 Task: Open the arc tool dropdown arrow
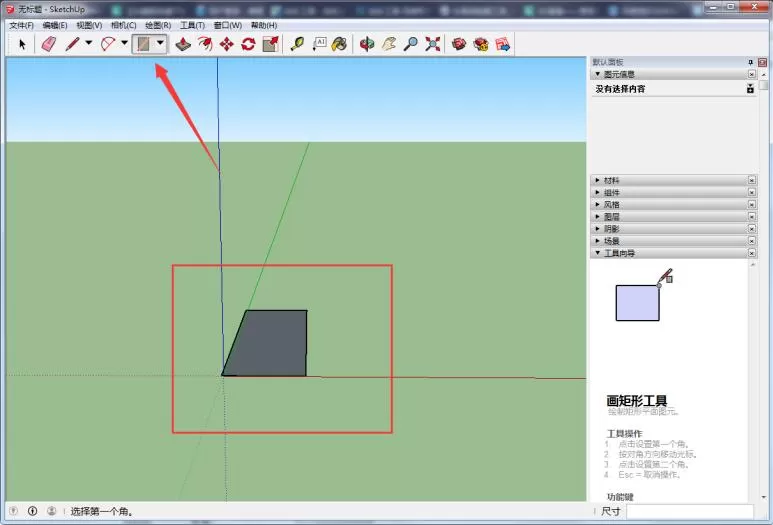pos(124,43)
